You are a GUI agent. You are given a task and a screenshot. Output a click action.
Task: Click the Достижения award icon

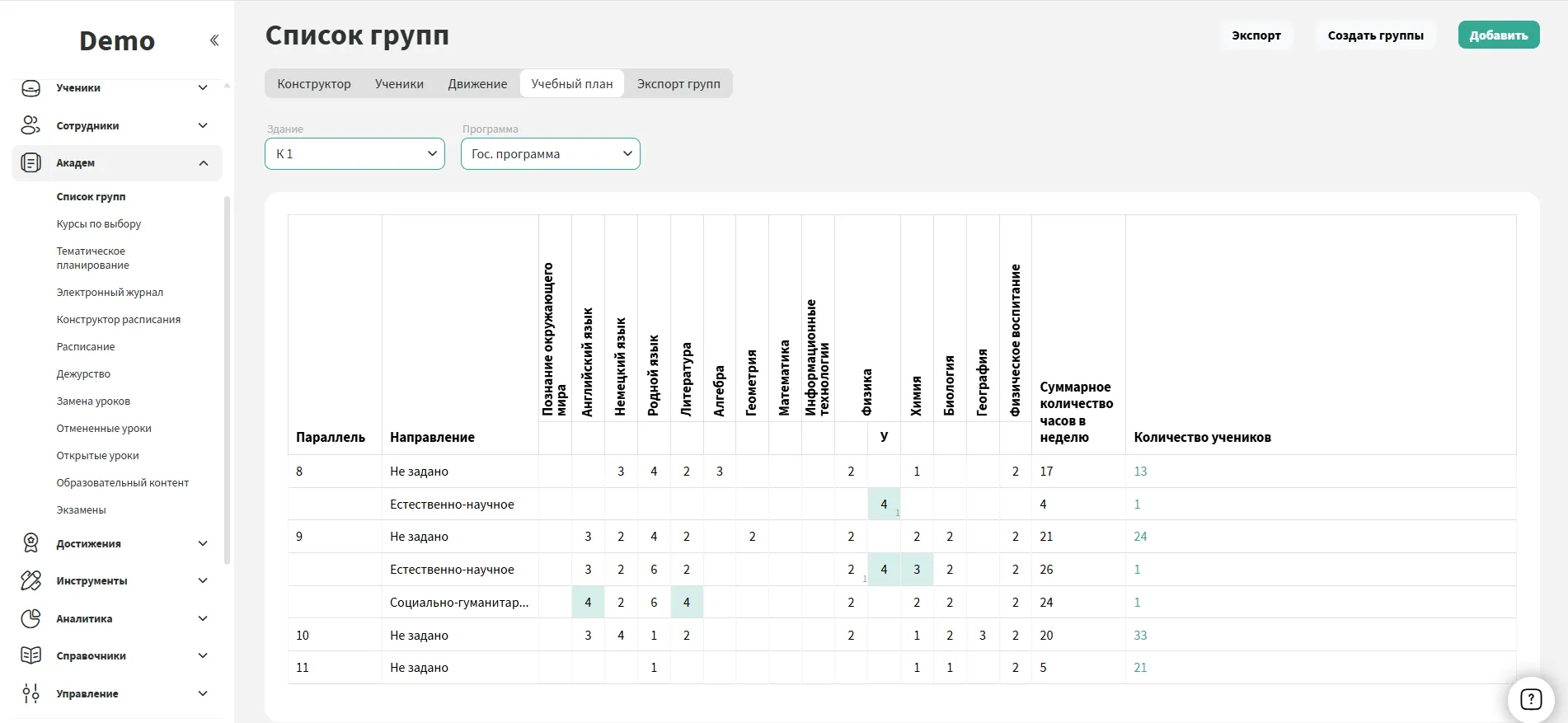(x=31, y=543)
